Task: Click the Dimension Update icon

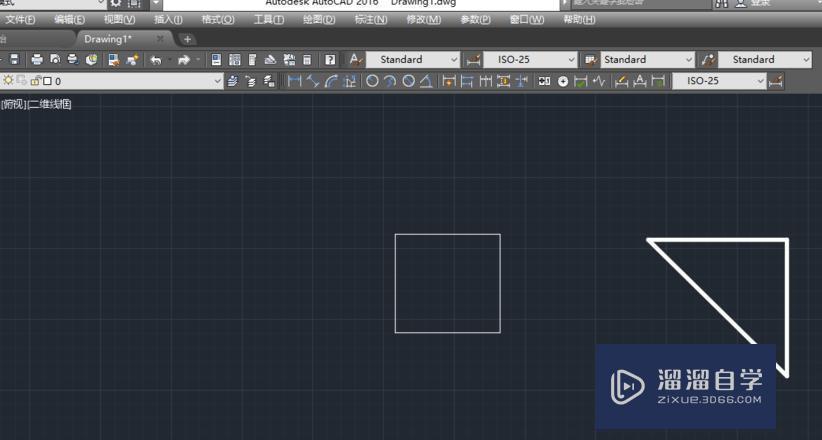Action: 658,81
